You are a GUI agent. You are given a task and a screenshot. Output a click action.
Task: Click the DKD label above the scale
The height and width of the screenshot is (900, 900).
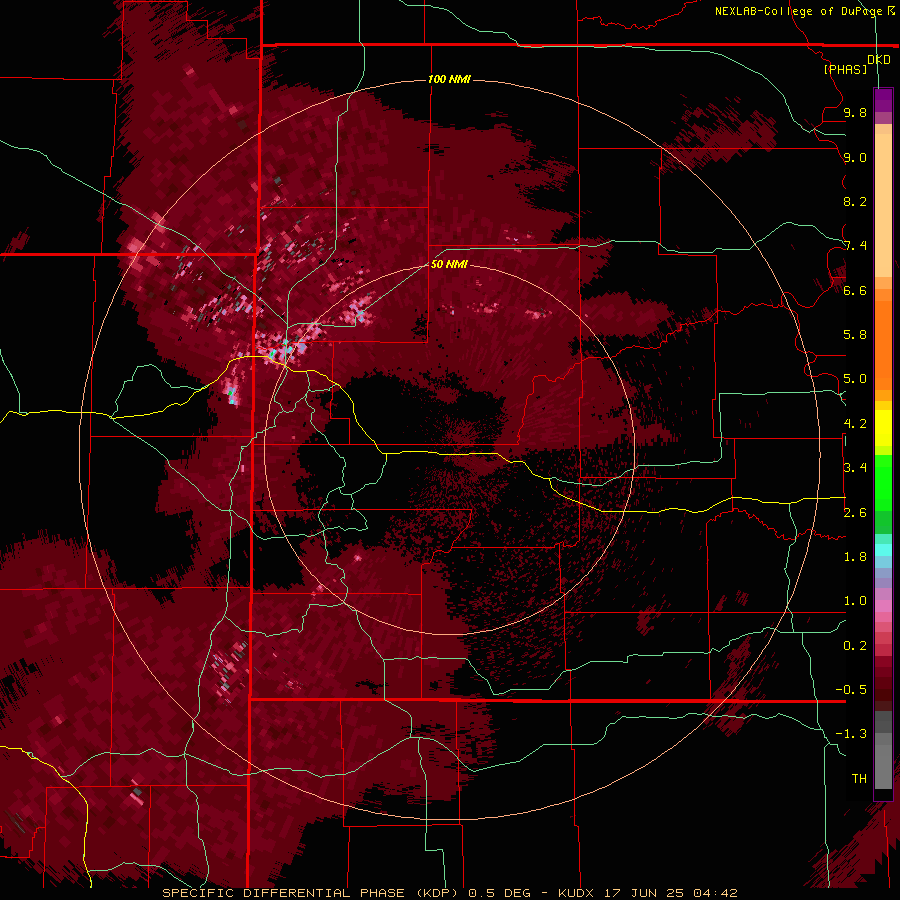point(879,60)
